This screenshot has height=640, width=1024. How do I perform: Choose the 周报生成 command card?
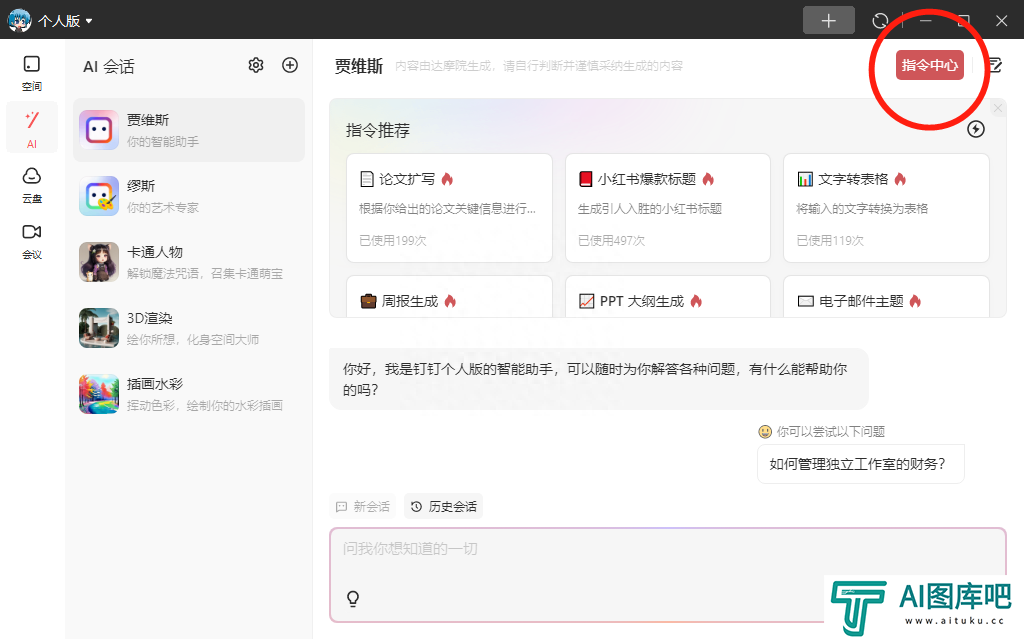click(x=449, y=297)
